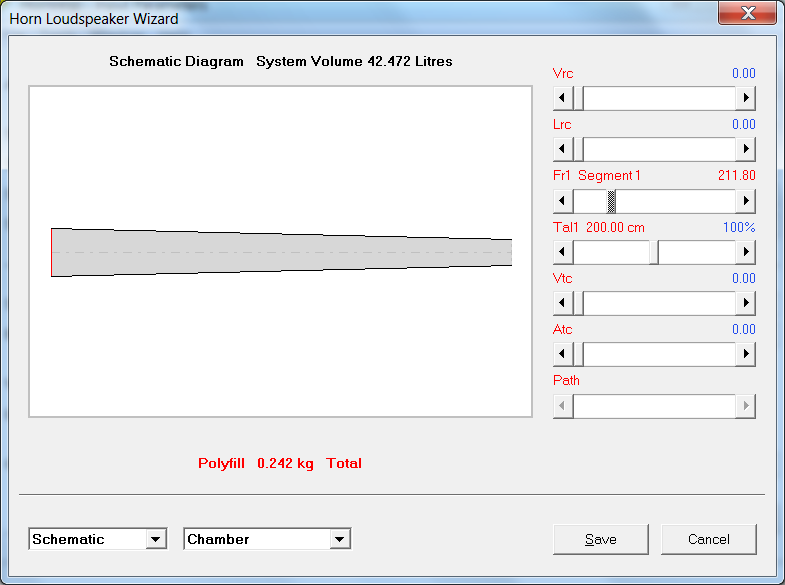Viewport: 785px width, 585px height.
Task: Increase Atc with the right arrow
Action: (745, 354)
